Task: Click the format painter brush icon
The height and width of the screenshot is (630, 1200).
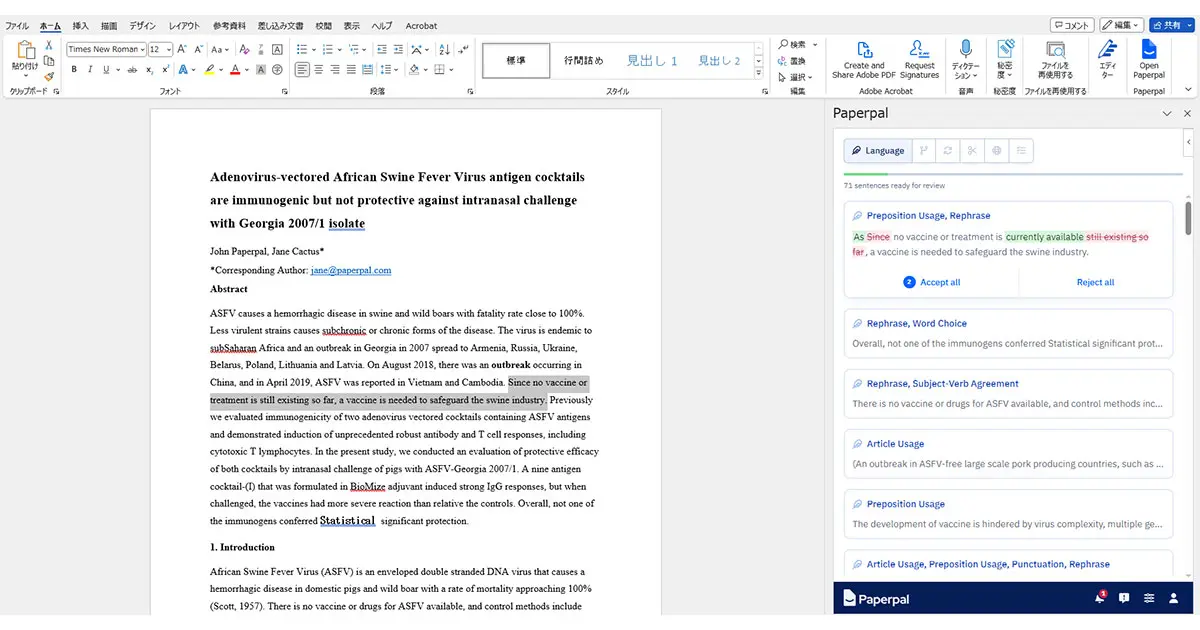Action: pyautogui.click(x=49, y=76)
